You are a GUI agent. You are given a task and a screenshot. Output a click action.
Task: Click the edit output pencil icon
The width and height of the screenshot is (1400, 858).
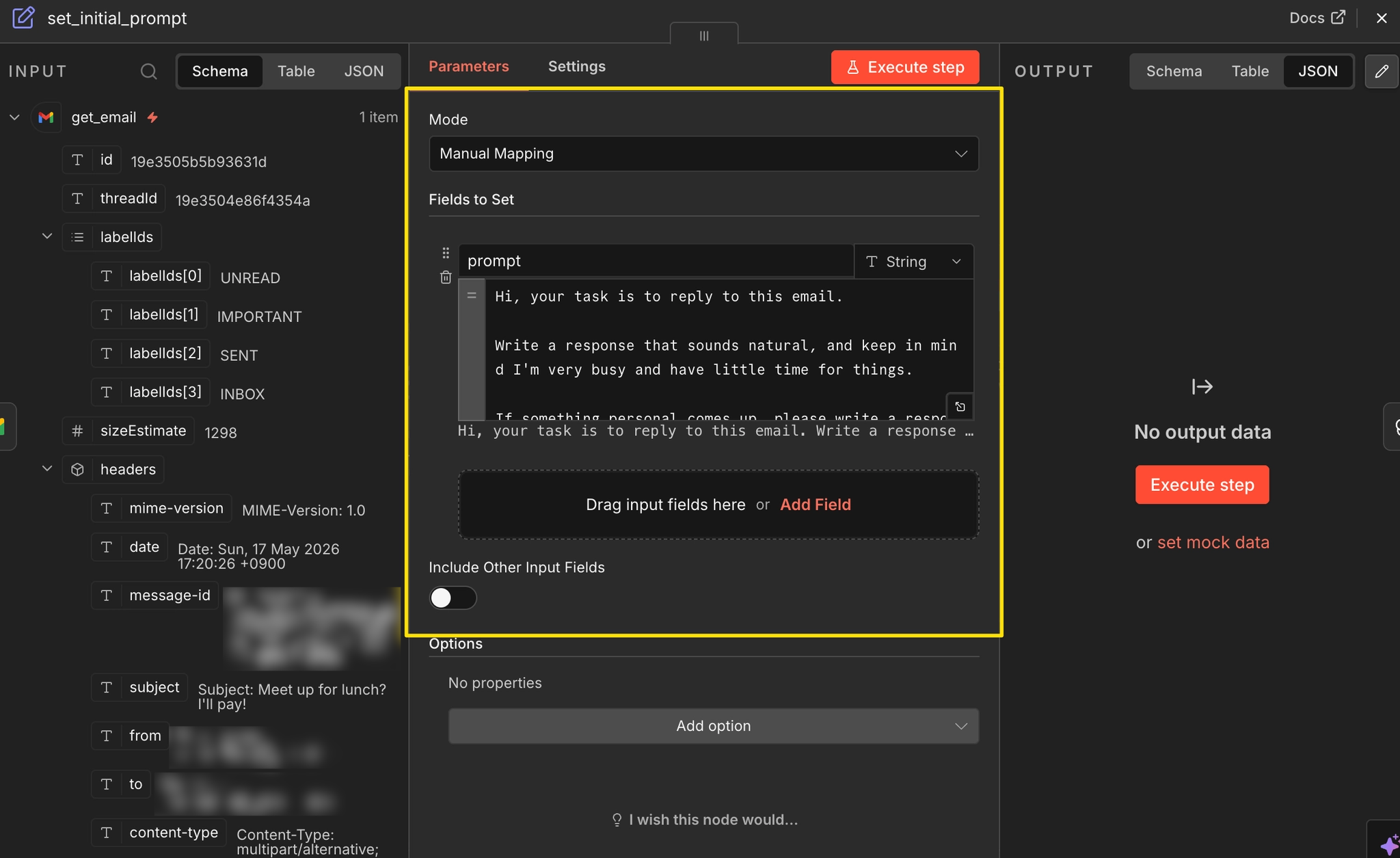[1382, 71]
